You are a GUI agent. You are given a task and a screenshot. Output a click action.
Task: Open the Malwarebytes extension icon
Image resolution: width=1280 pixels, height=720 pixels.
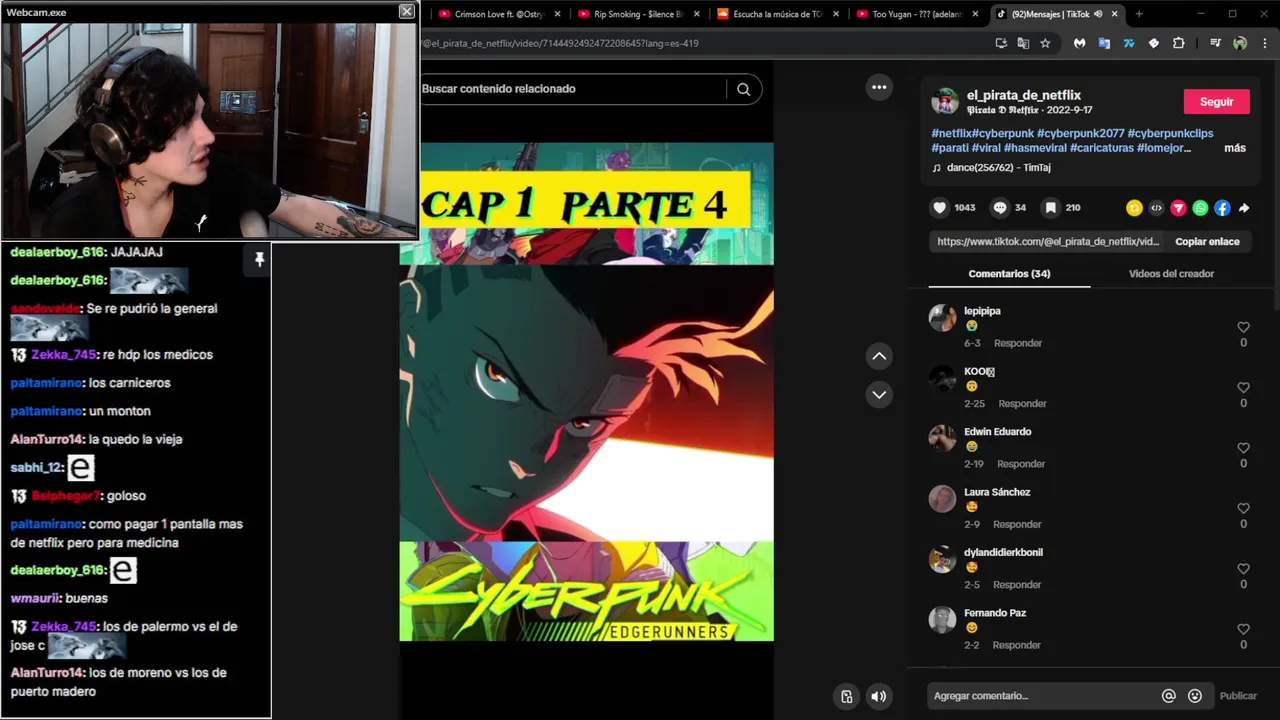click(1080, 43)
